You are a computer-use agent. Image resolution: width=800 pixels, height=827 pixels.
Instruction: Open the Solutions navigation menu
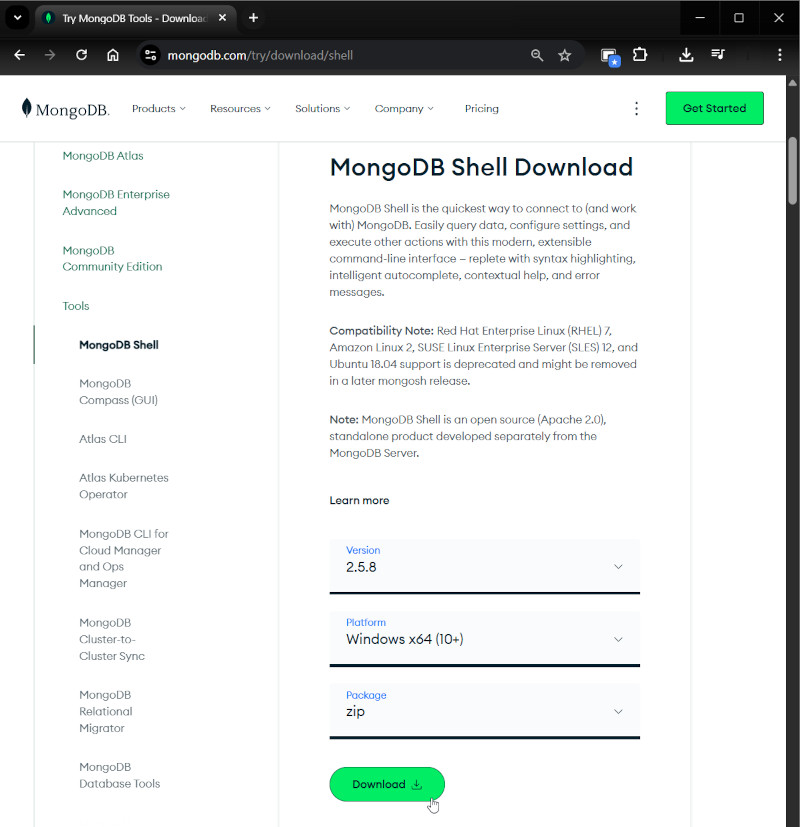(322, 108)
